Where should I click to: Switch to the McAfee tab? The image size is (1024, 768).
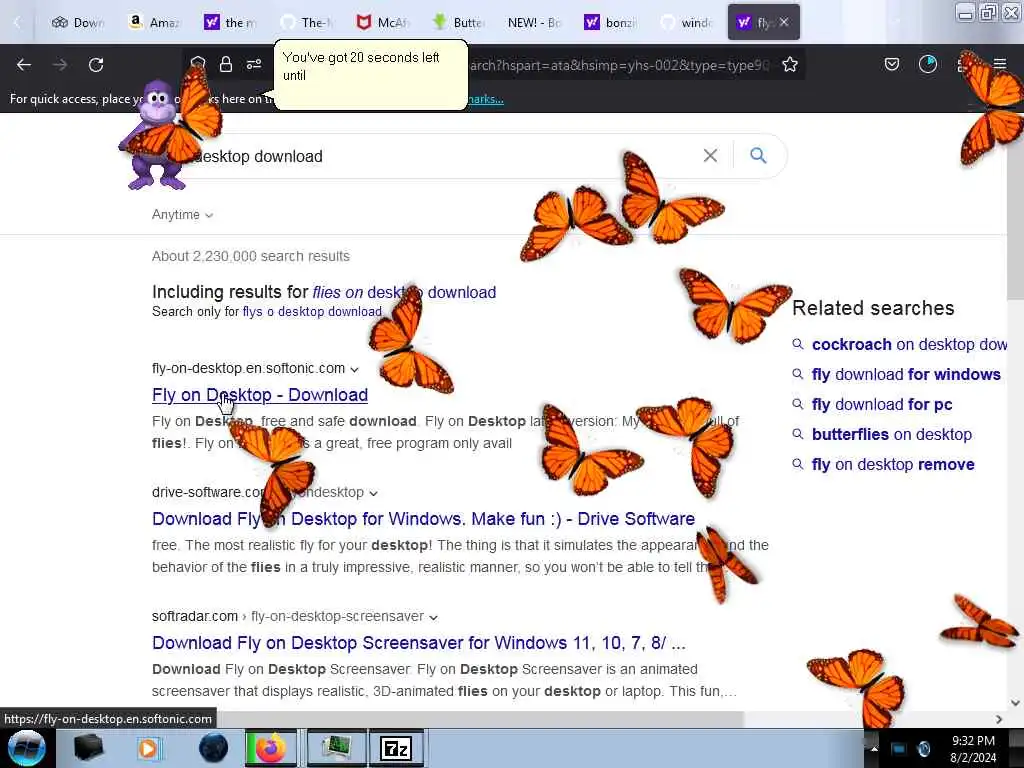[x=383, y=22]
